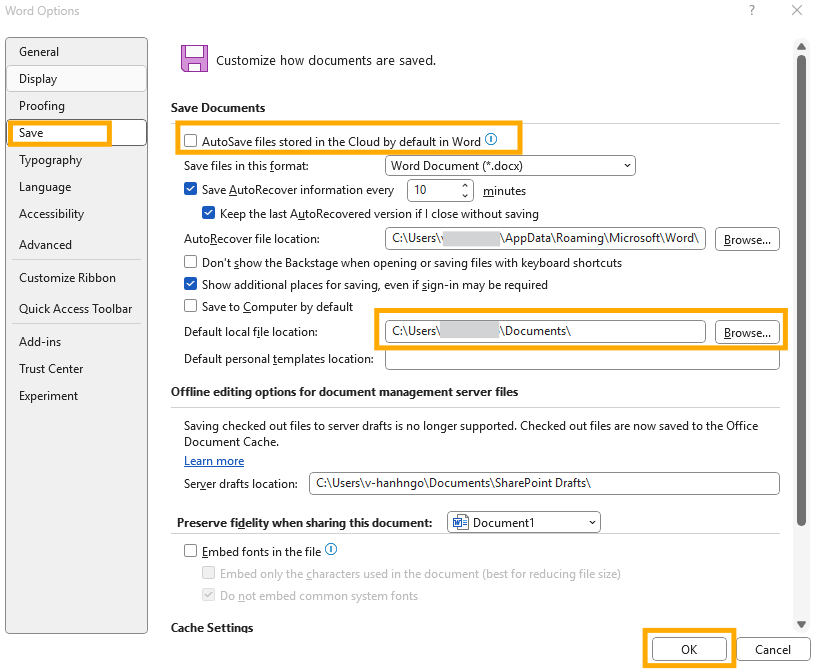Click the vertical scrollbar thumb
This screenshot has width=814, height=670.
click(802, 290)
